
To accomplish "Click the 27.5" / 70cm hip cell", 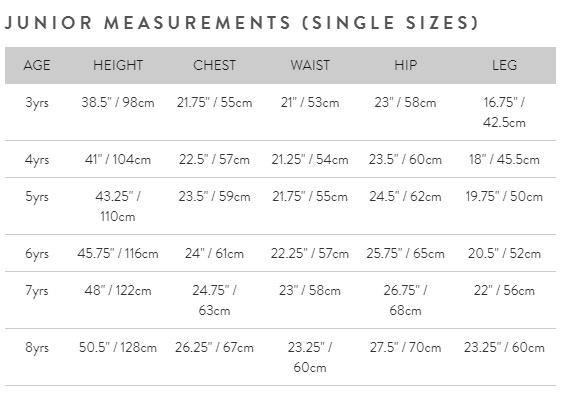I will 405,348.
